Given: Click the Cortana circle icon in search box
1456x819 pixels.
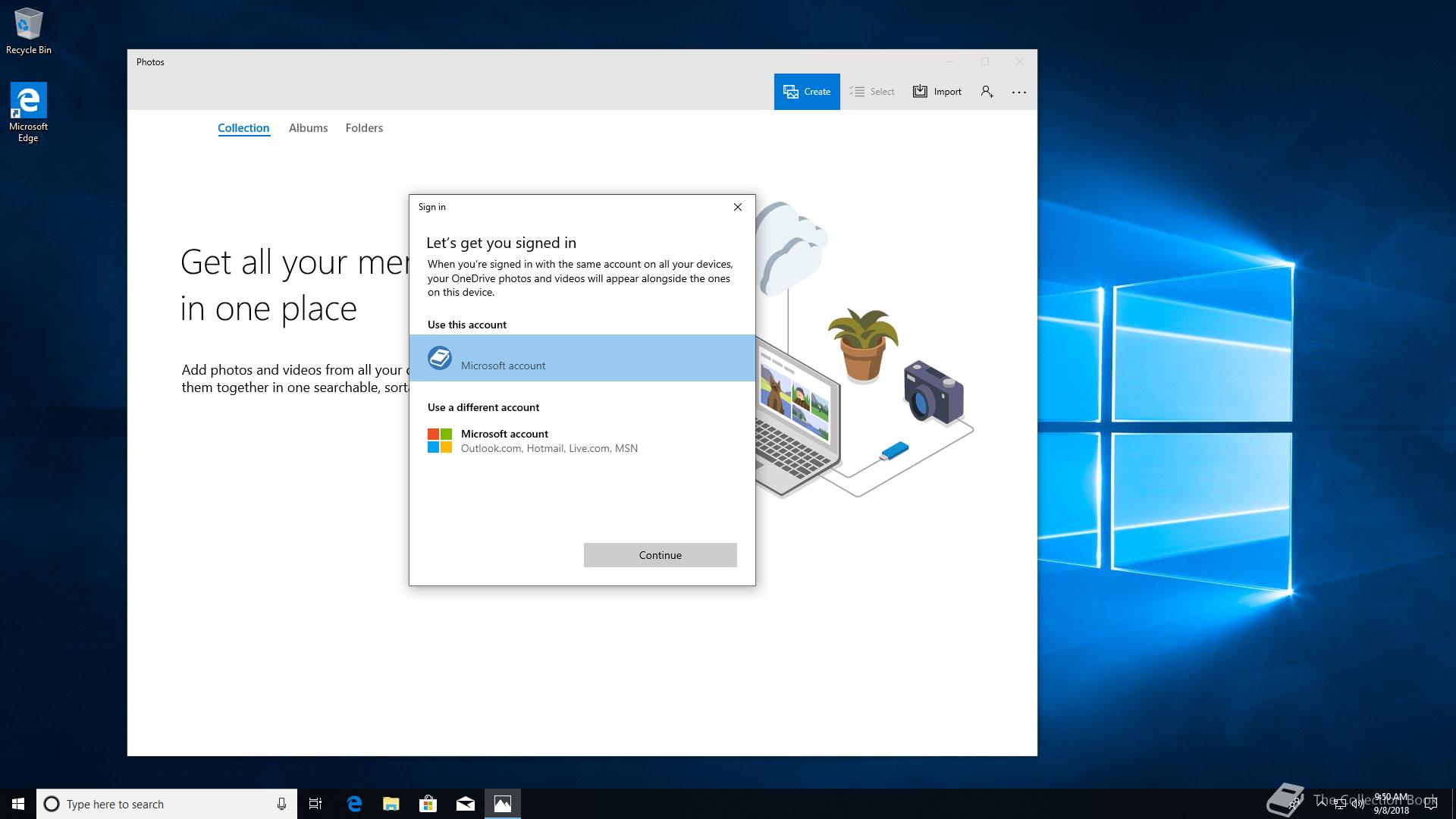Looking at the screenshot, I should [52, 804].
